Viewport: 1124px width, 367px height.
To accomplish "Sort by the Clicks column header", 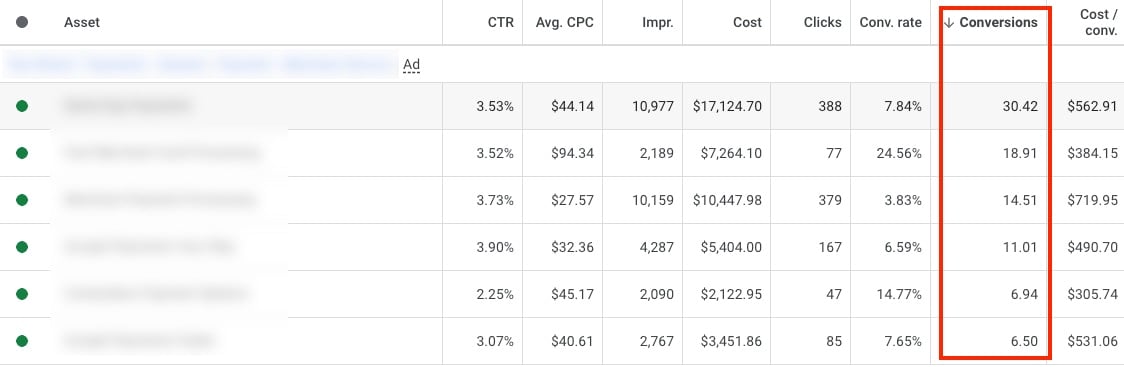I will click(822, 22).
